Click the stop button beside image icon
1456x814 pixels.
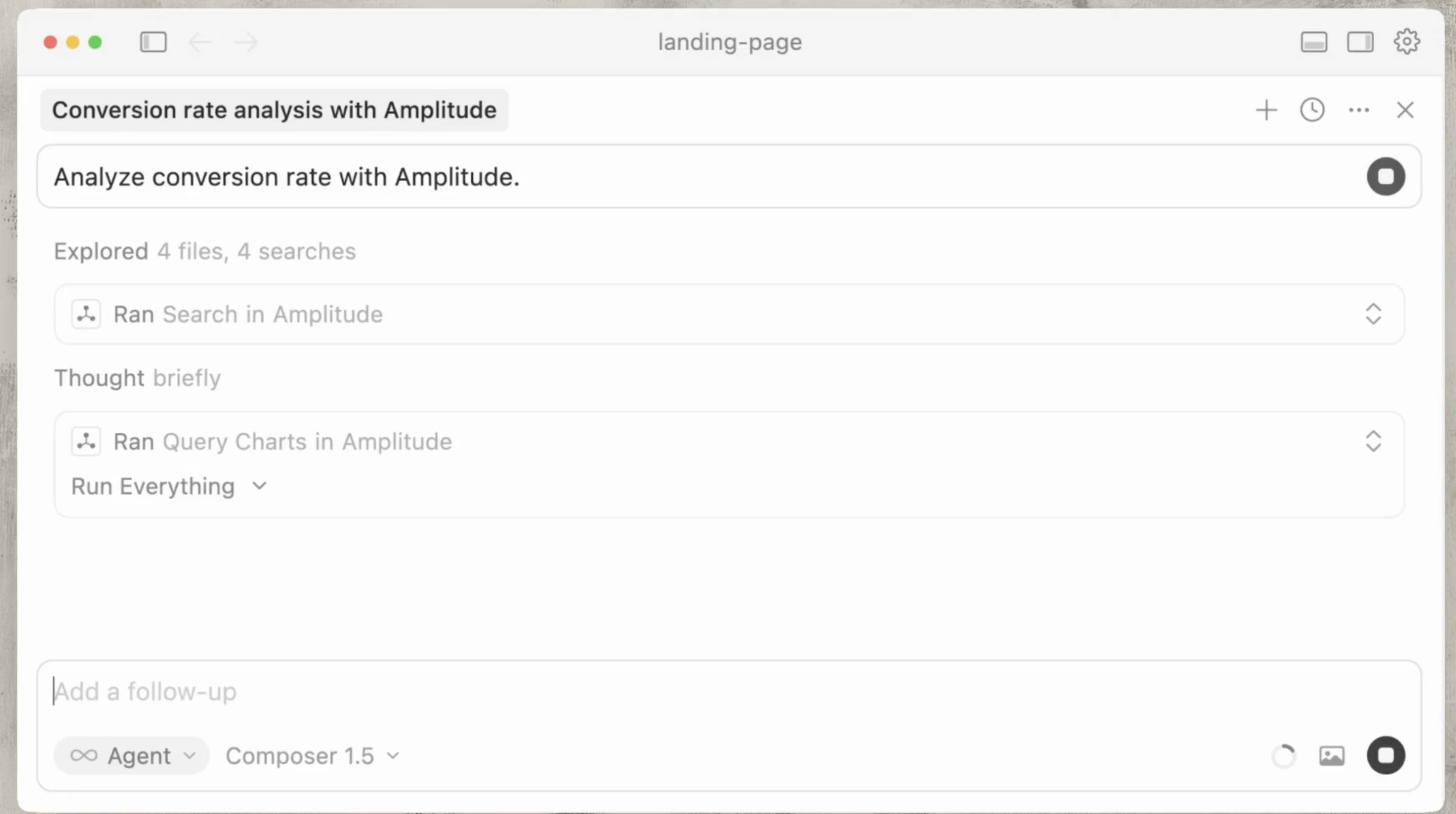[x=1386, y=755]
